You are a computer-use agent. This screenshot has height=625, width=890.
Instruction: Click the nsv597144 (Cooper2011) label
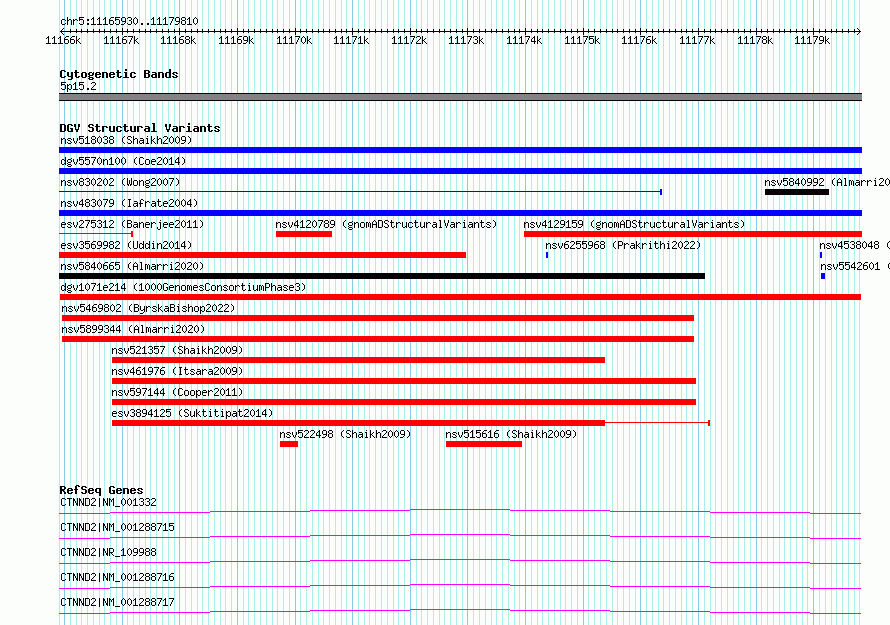[x=177, y=392]
